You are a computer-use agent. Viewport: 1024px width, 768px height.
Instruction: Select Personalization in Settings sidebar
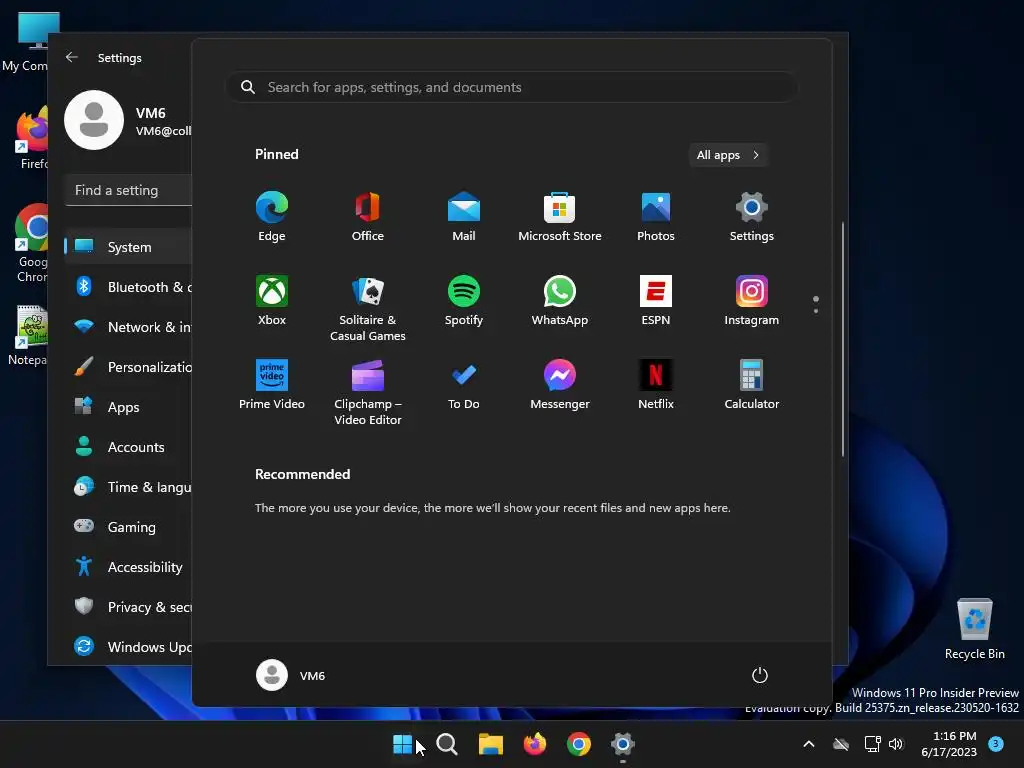(128, 367)
